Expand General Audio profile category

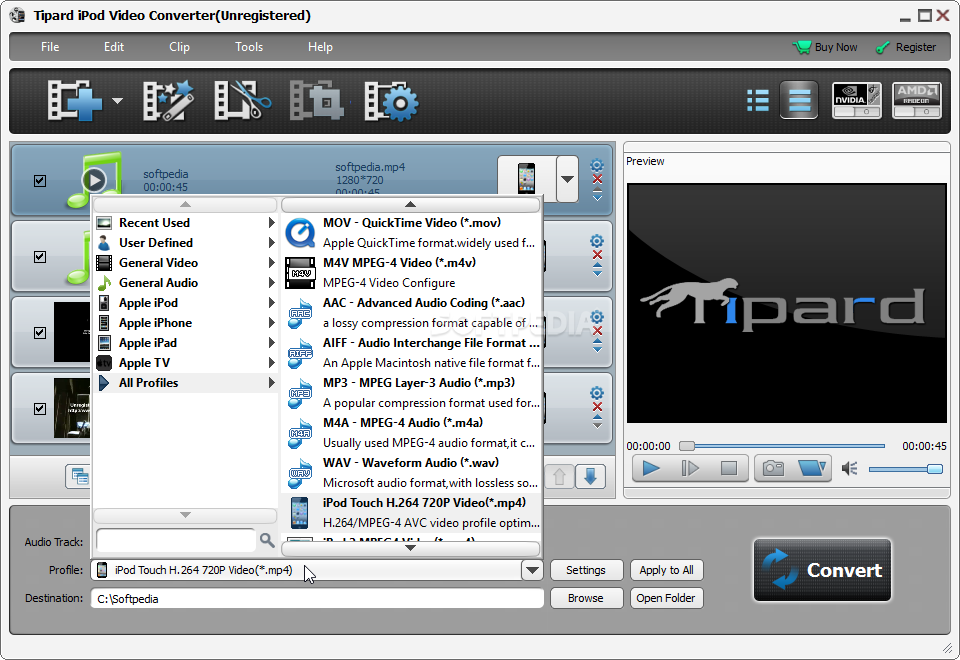(186, 283)
